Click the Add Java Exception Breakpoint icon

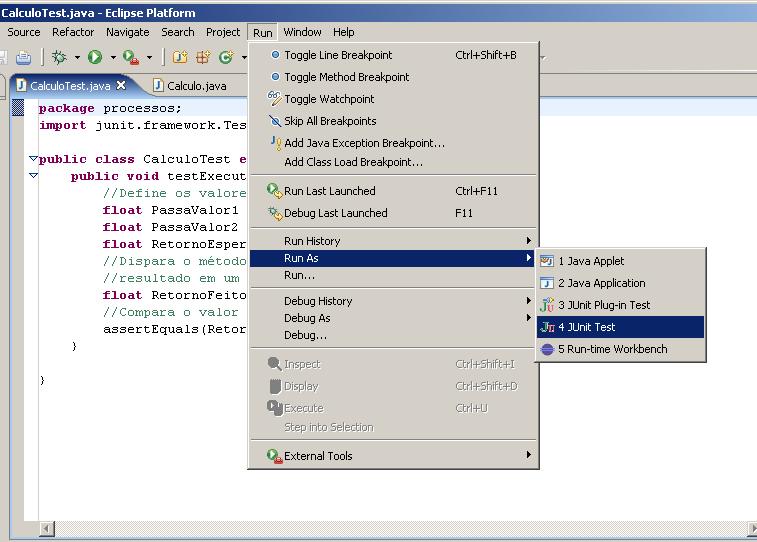pyautogui.click(x=275, y=142)
